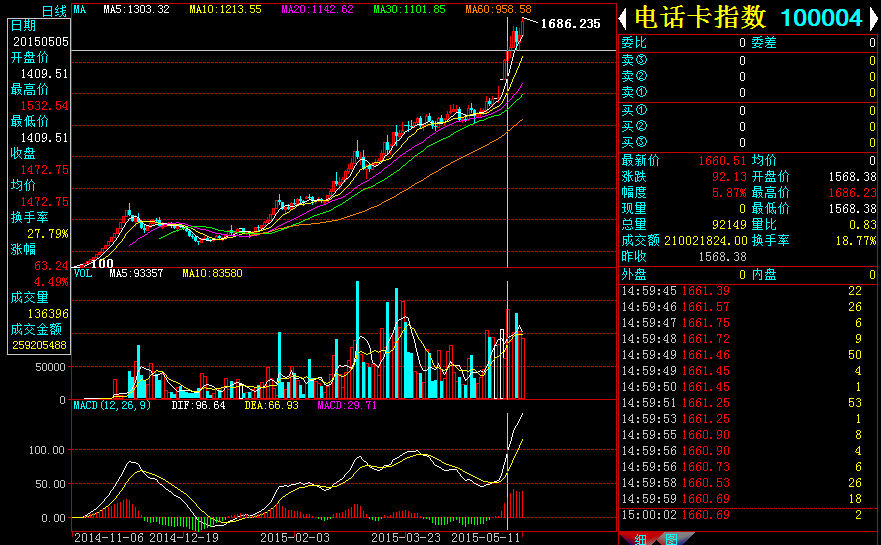The image size is (881, 545).
Task: Click the quote-panel 最高价 value 1686.23
Action: 852,193
